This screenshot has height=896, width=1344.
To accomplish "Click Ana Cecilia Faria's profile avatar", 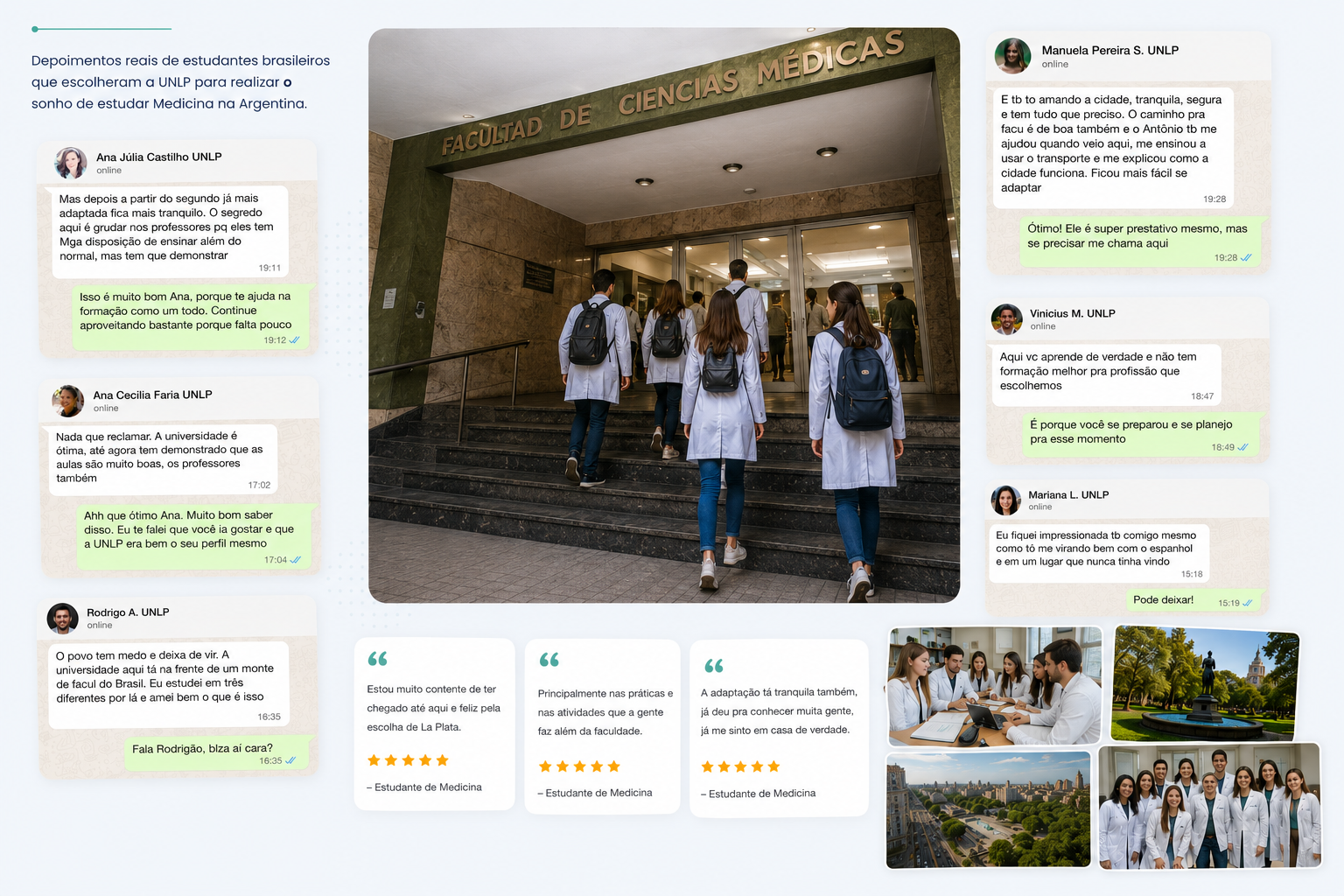I will tap(67, 401).
